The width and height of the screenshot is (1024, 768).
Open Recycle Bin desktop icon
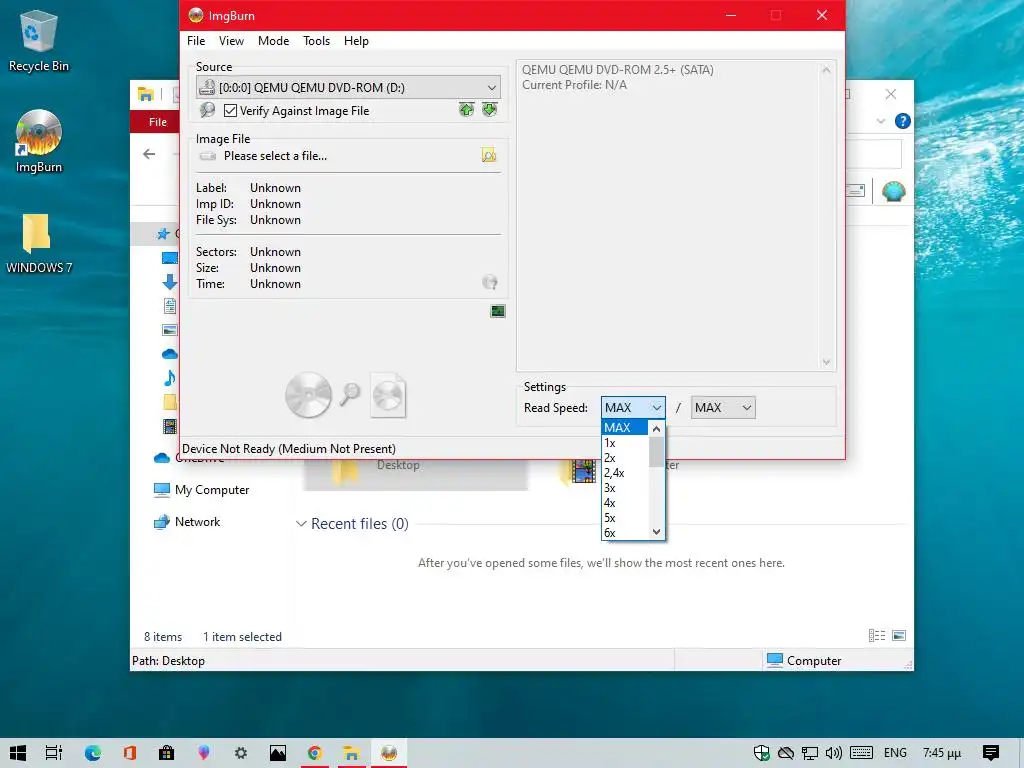(x=38, y=40)
